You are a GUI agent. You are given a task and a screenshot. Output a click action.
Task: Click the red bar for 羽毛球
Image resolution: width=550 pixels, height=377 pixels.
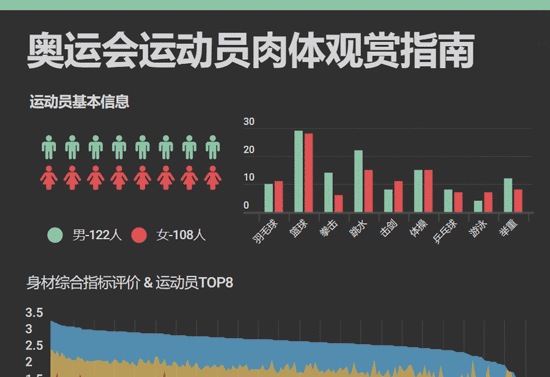click(x=279, y=196)
